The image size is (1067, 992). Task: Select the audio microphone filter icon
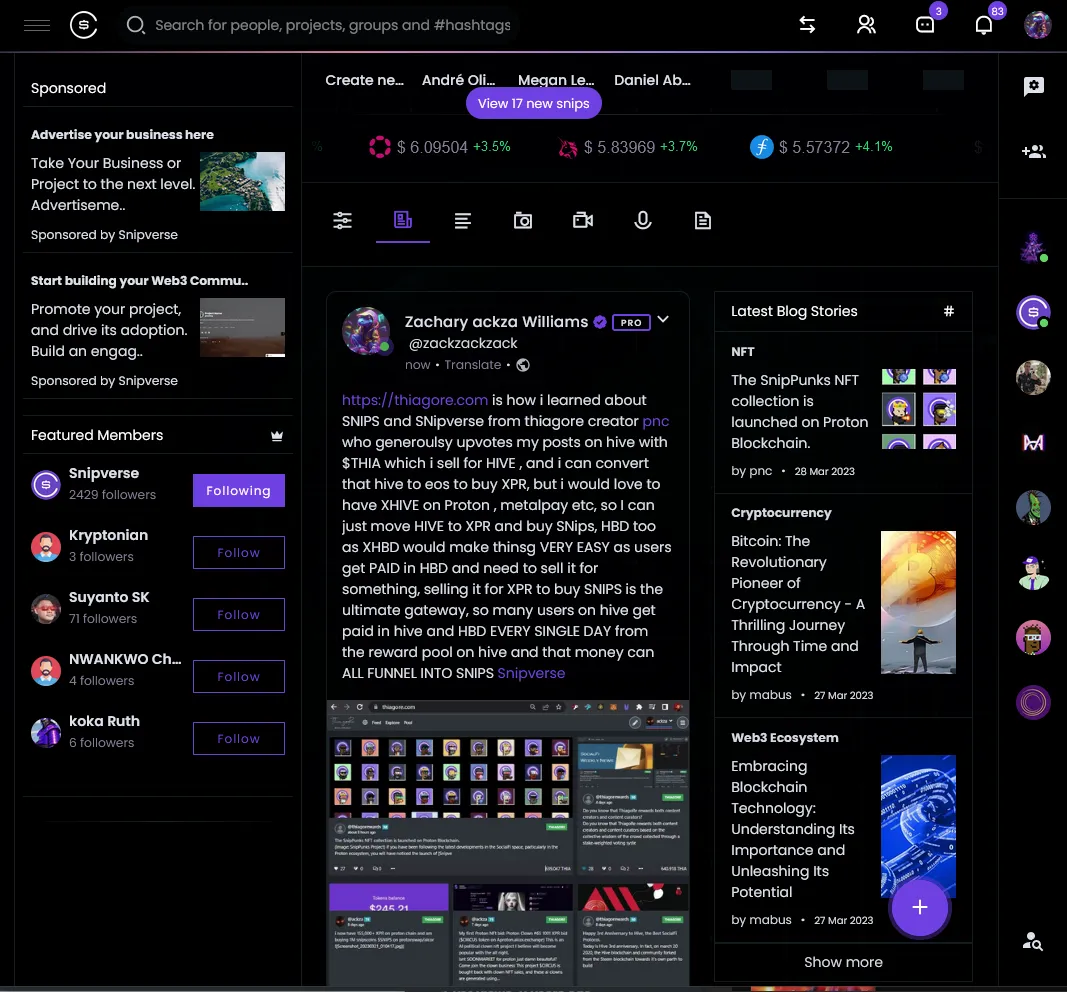tap(643, 220)
